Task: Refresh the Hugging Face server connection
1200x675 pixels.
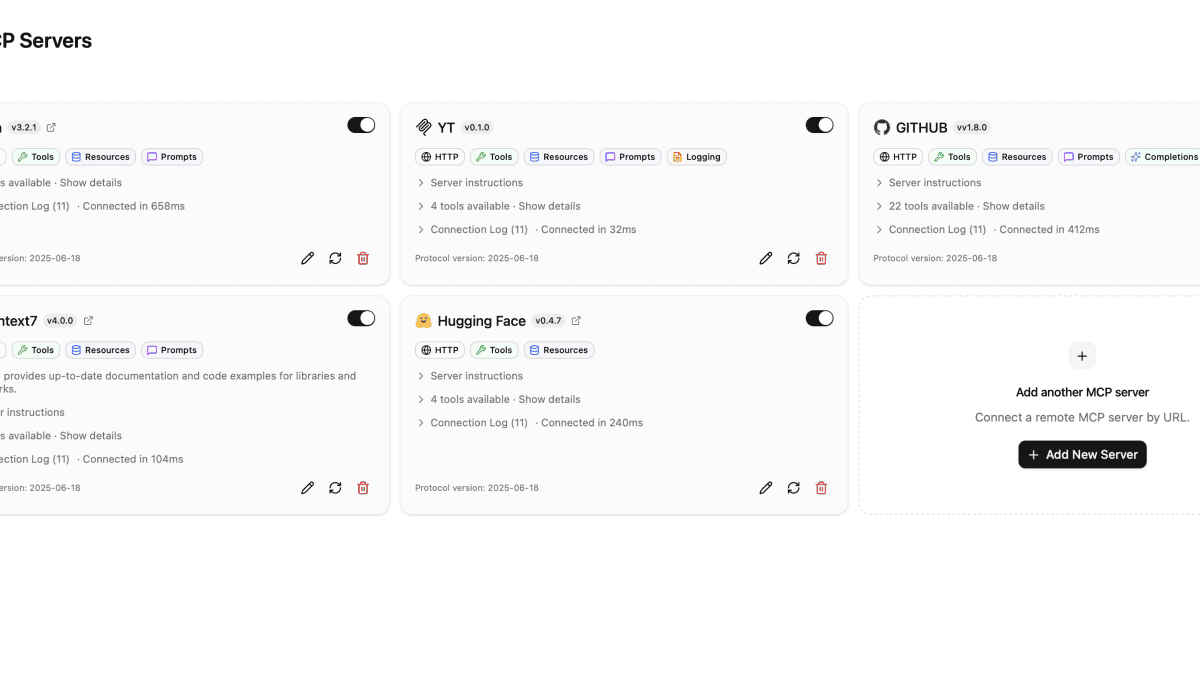Action: [x=793, y=488]
